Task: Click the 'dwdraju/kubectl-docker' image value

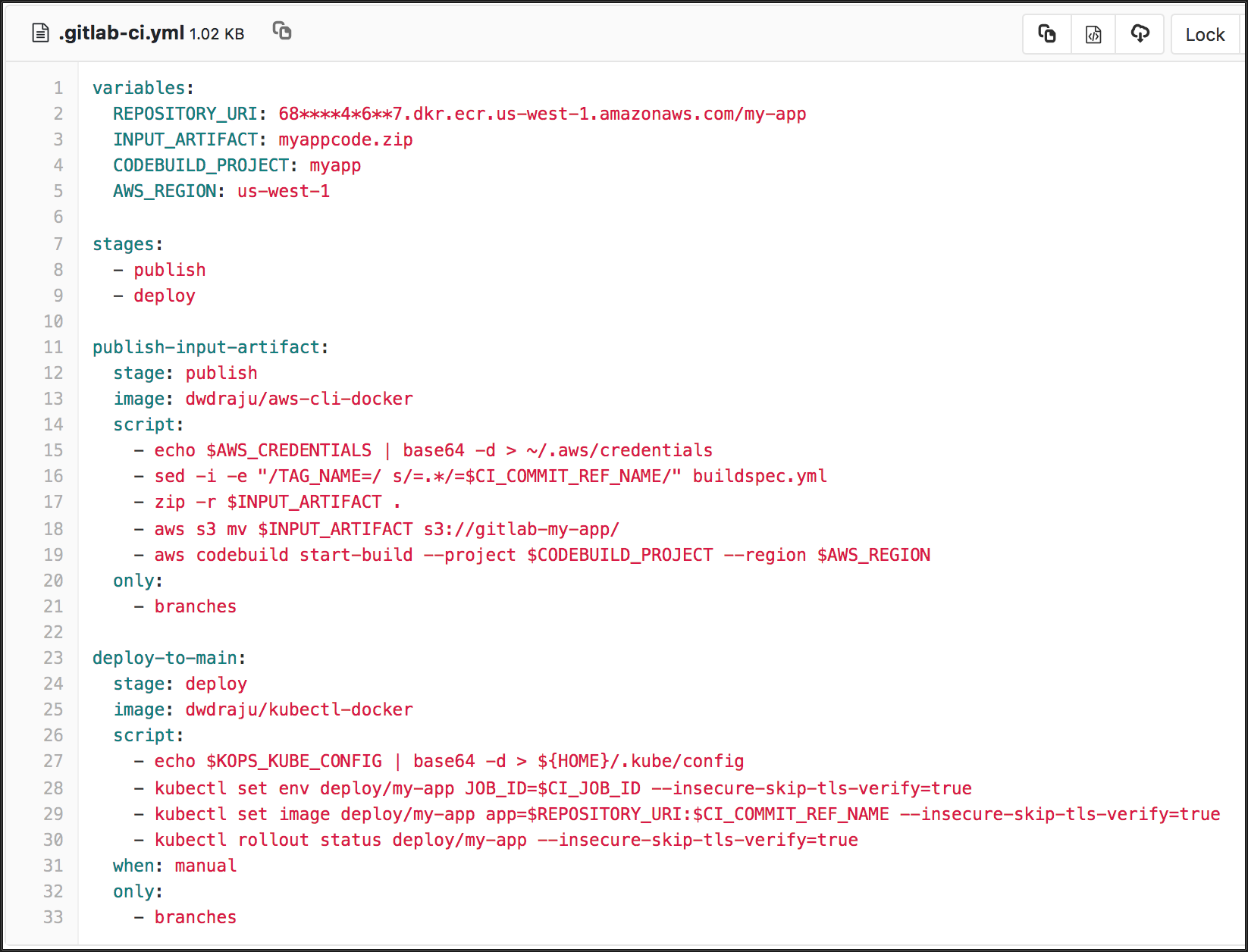Action: (299, 709)
